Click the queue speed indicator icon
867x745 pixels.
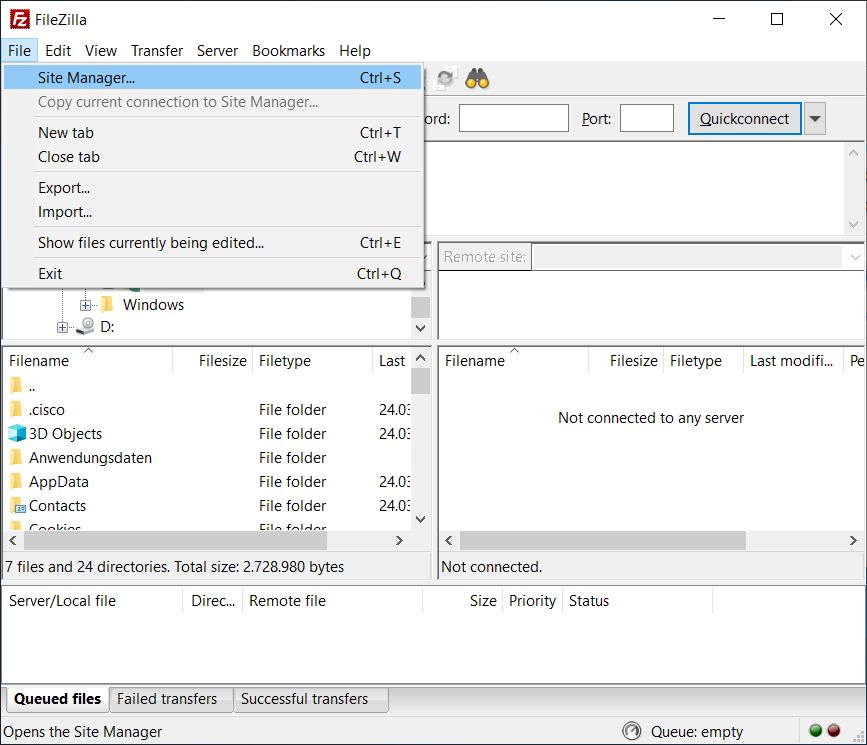click(631, 731)
